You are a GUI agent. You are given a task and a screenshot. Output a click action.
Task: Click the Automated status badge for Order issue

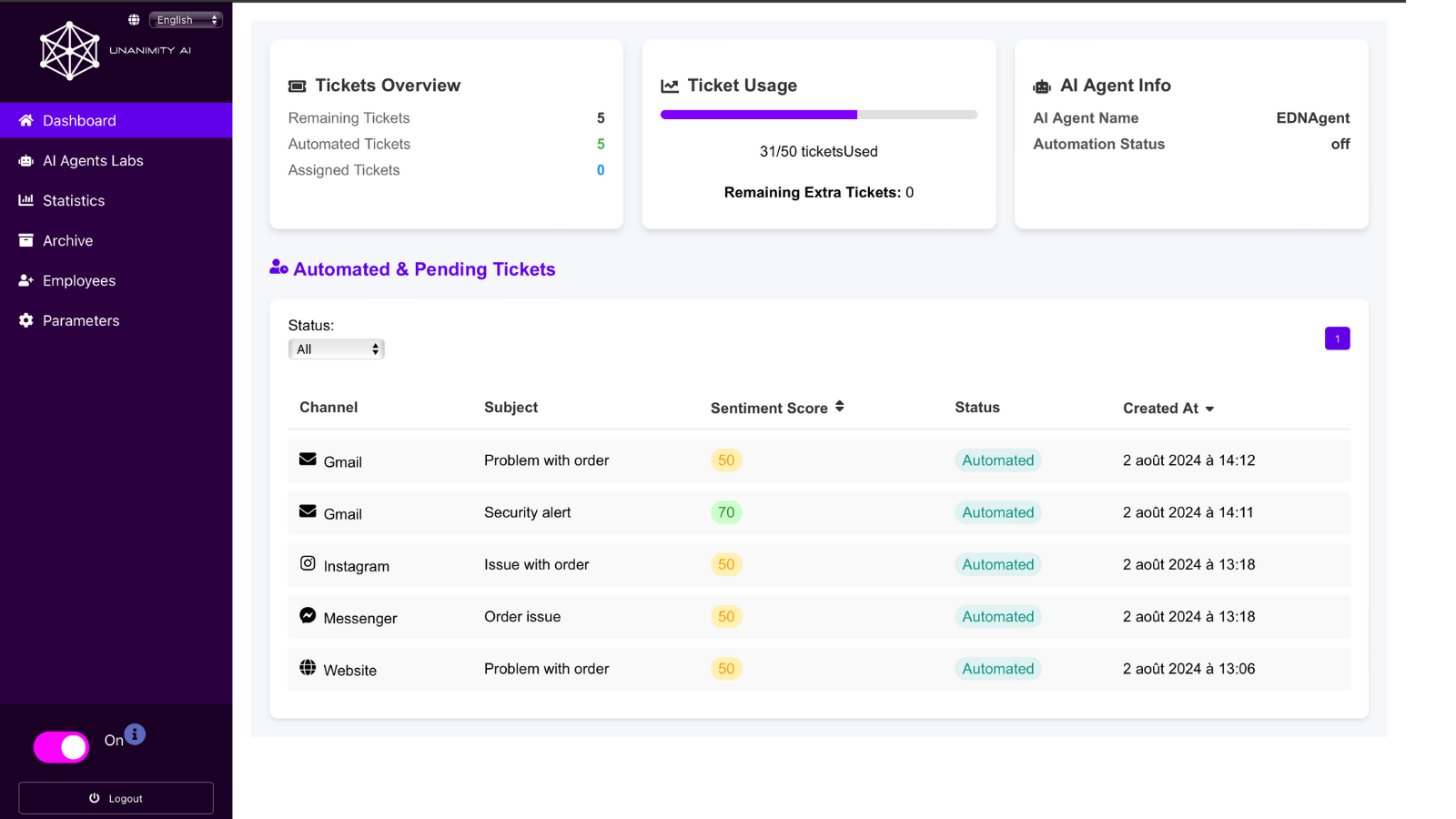[997, 616]
